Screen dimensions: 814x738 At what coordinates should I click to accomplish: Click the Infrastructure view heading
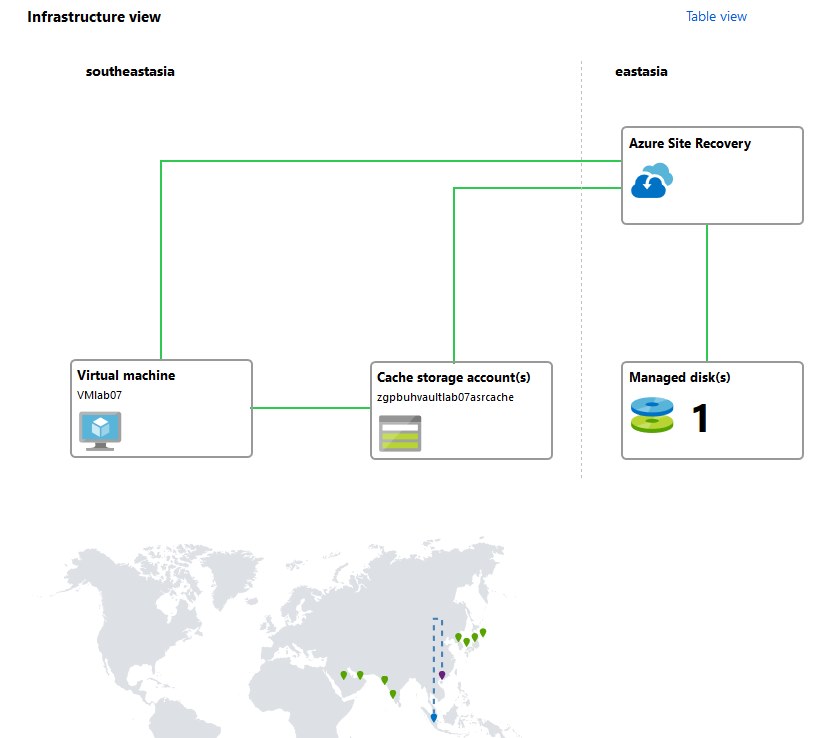[94, 17]
